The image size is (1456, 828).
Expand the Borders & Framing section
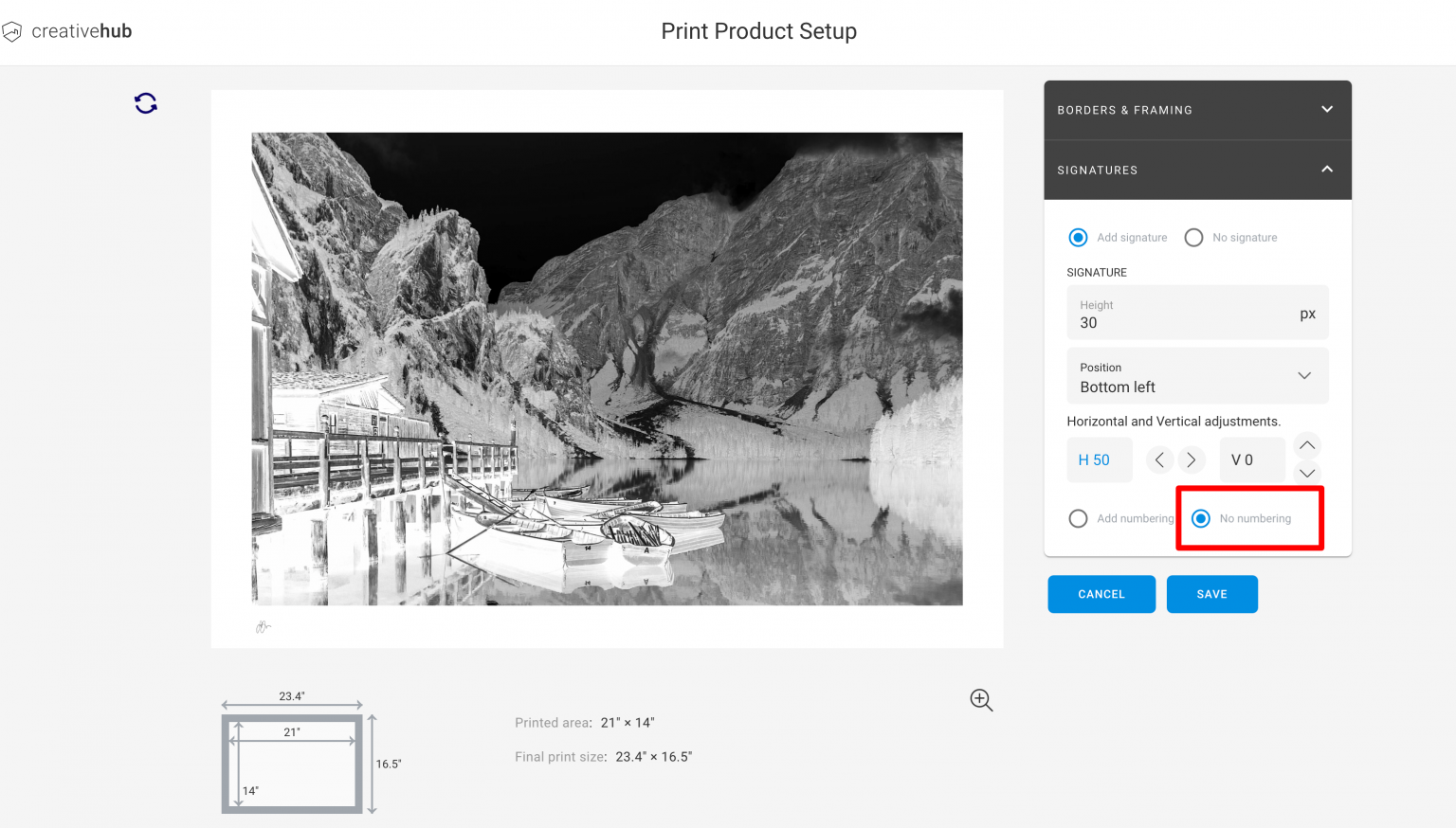(x=1326, y=109)
